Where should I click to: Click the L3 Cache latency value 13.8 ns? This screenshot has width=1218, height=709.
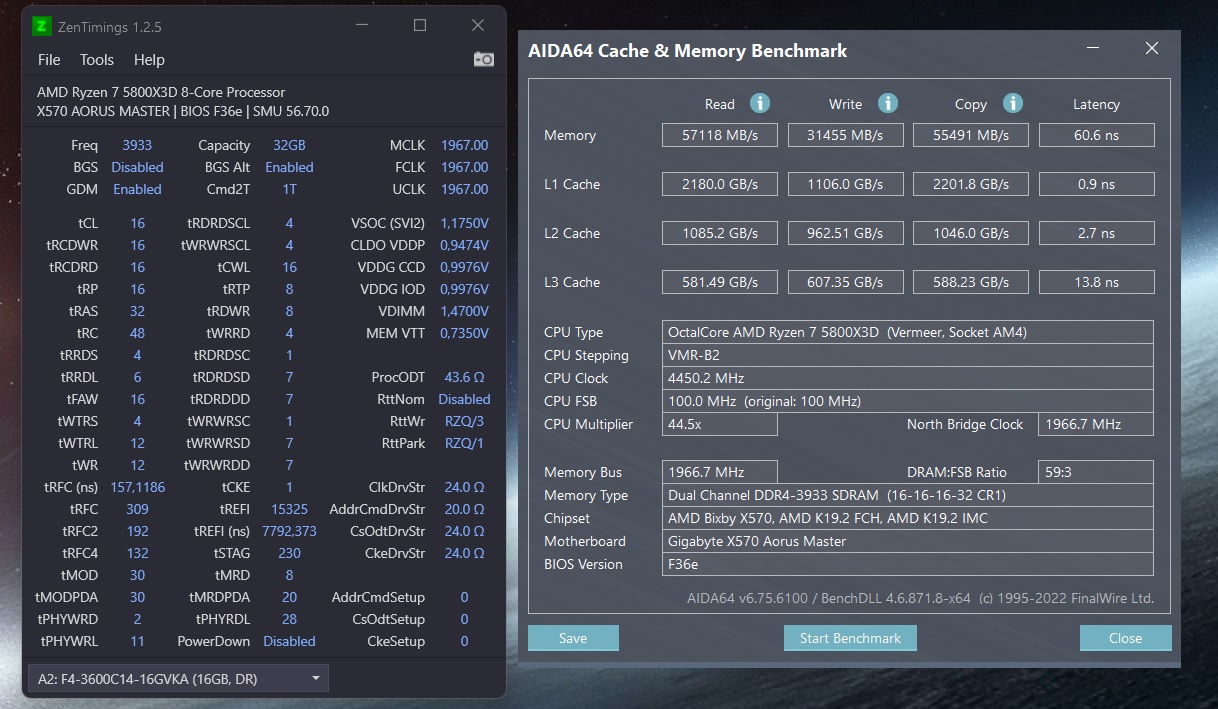point(1097,282)
